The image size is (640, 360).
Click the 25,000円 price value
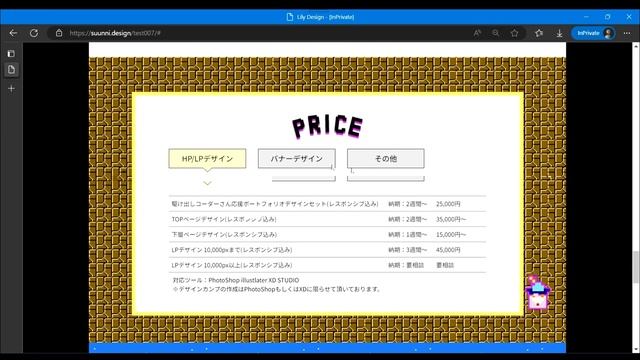pos(448,204)
